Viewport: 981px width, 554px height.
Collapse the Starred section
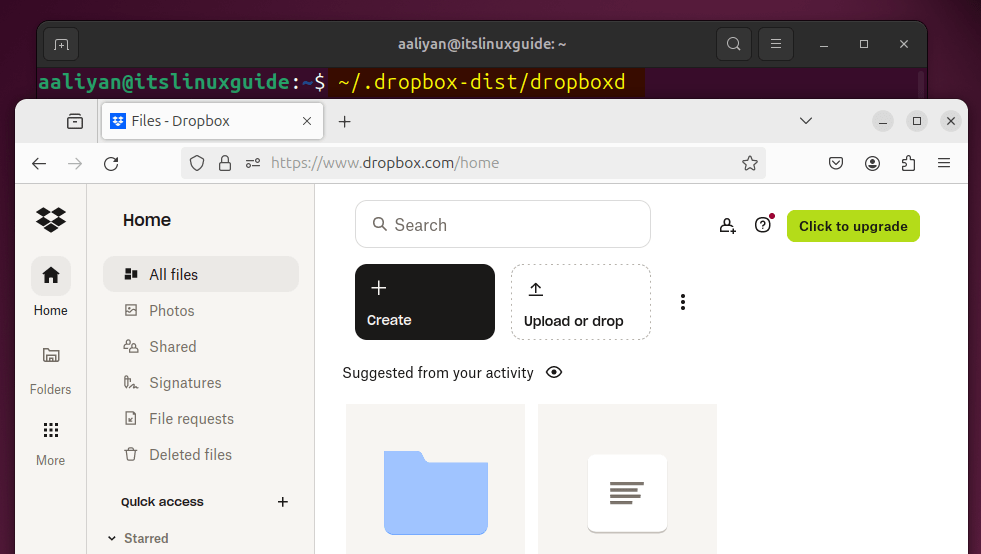(112, 538)
